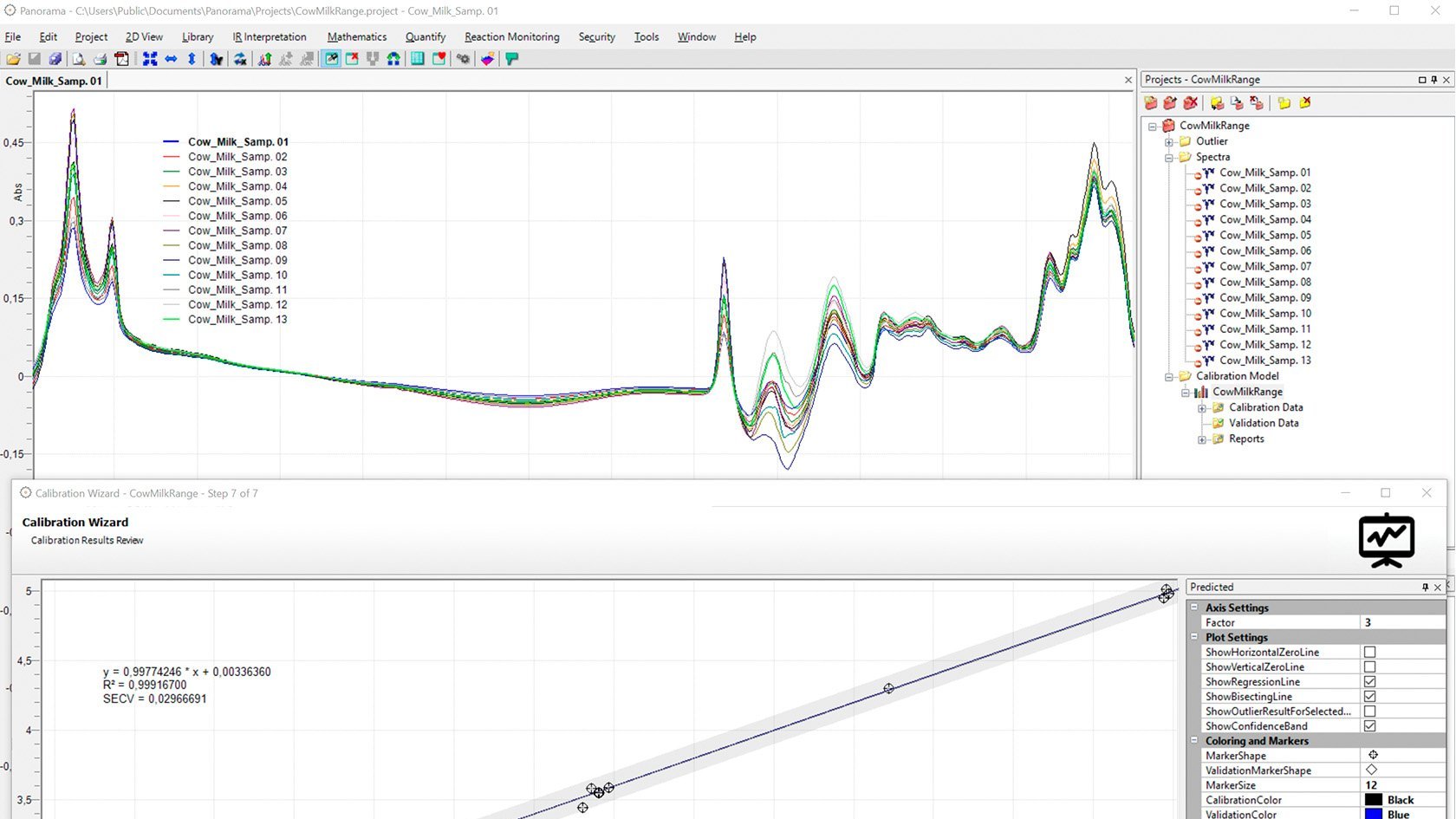Viewport: 1456px width, 819px height.
Task: Click the spectrum peaks with green arrow icon
Action: pyautogui.click(x=264, y=59)
